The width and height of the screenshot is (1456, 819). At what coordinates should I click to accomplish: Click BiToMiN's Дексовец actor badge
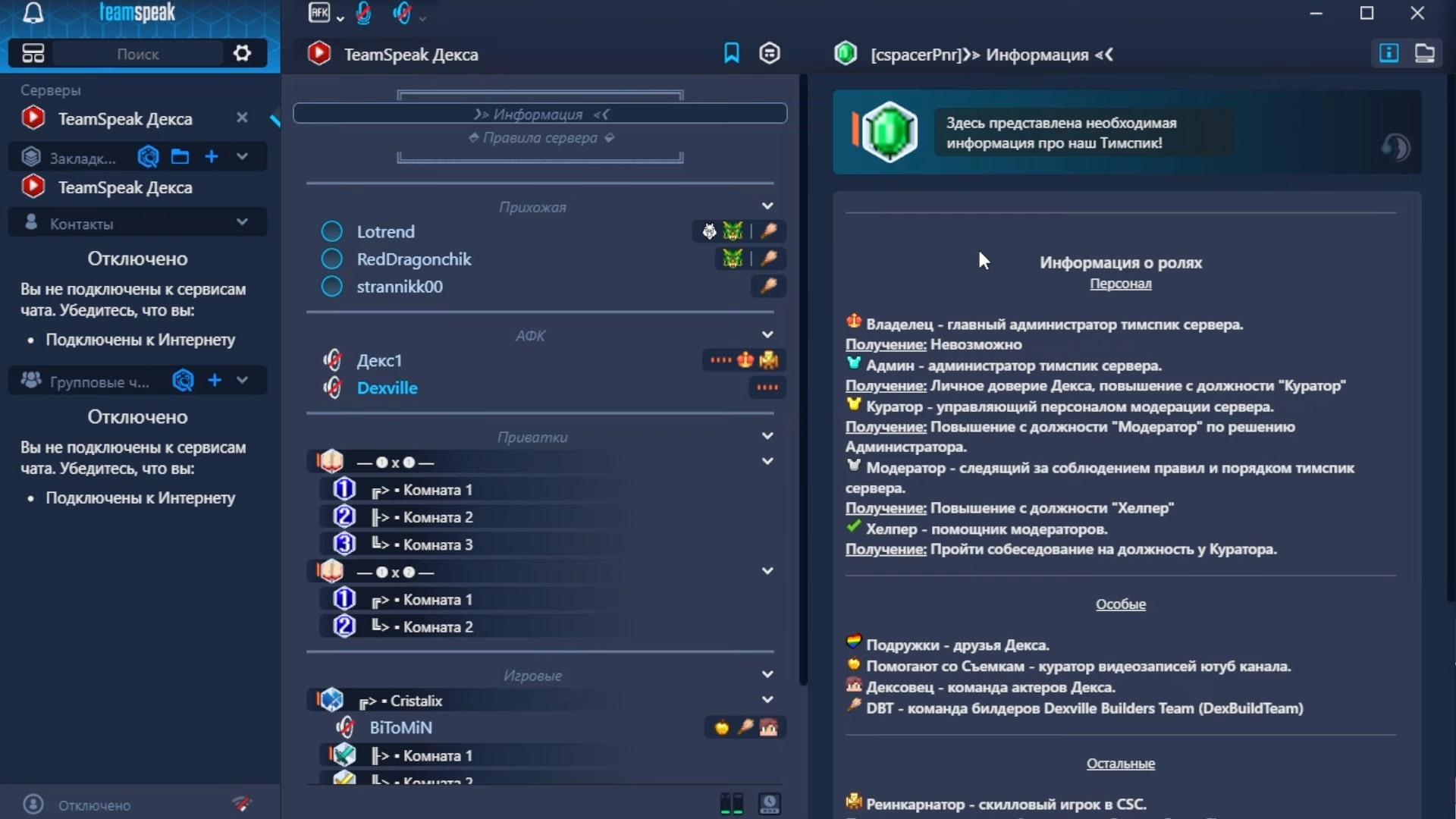[x=769, y=727]
